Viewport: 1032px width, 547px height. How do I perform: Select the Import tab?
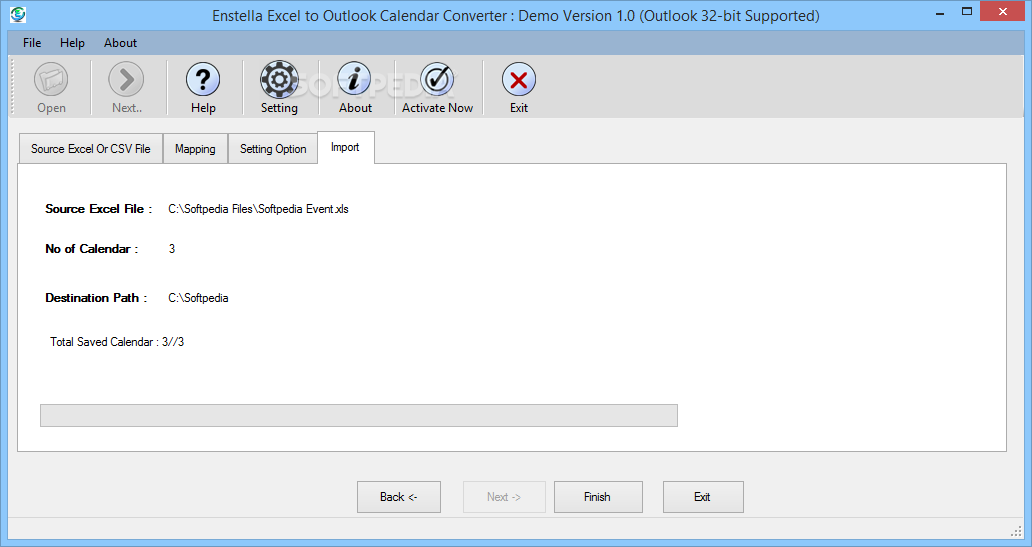[x=346, y=147]
